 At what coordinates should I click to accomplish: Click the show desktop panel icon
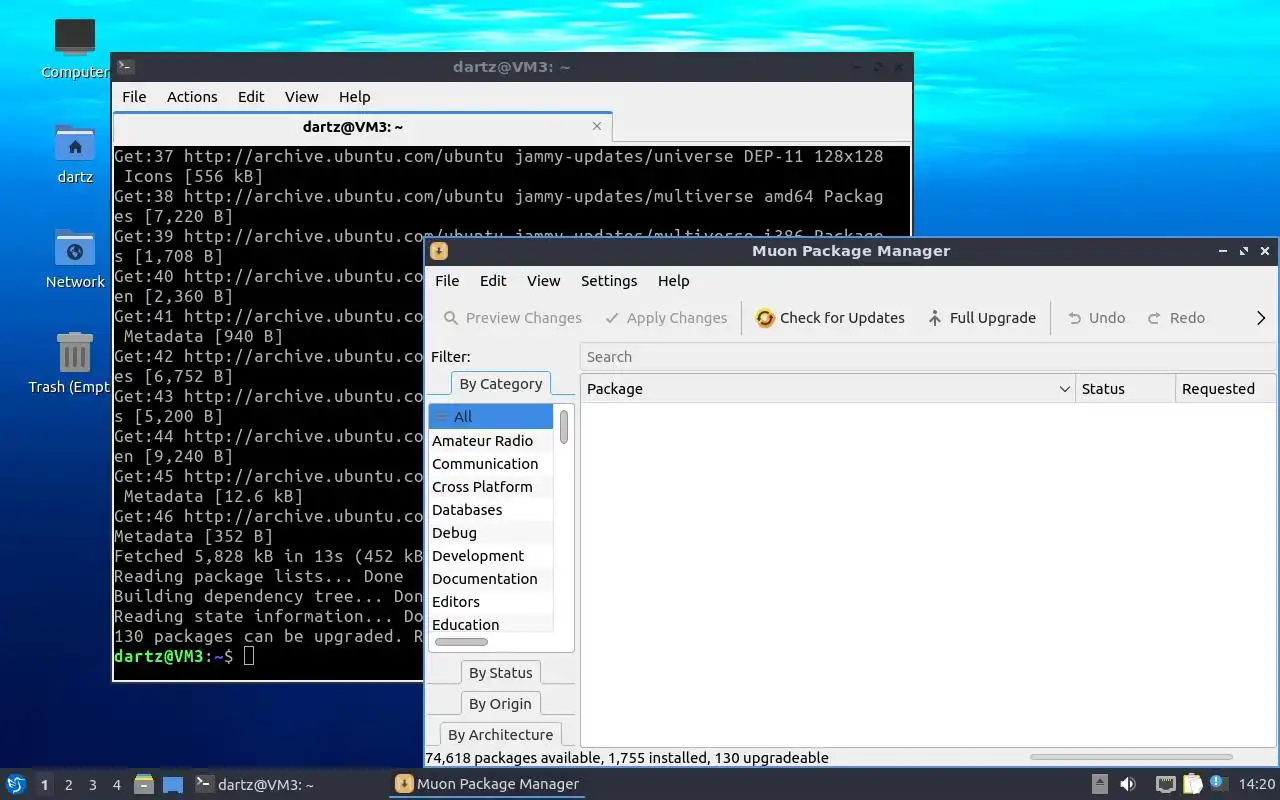173,784
